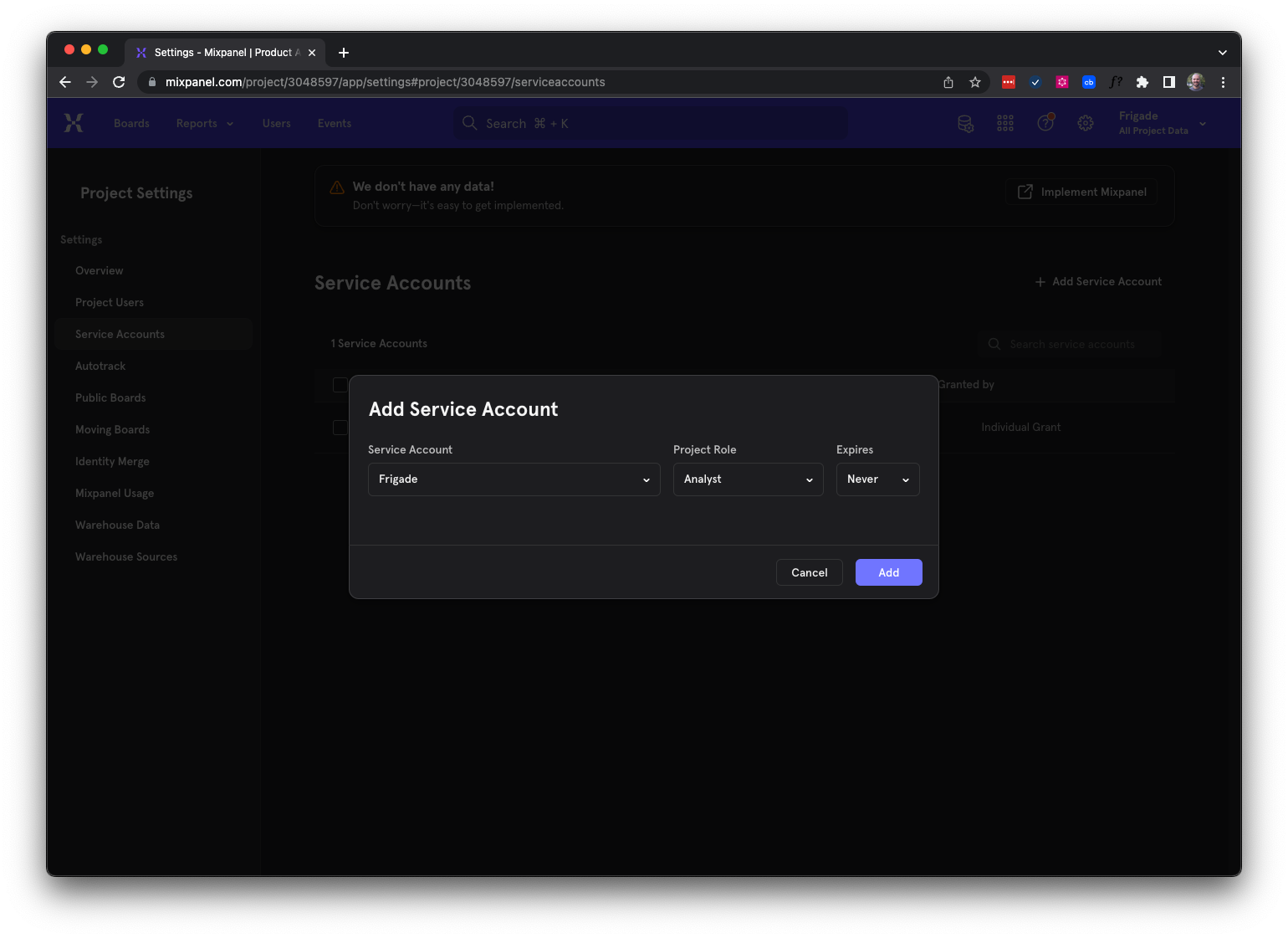Screen dimensions: 1288x938
Task: Click the Individual Grant cell
Action: point(1020,428)
